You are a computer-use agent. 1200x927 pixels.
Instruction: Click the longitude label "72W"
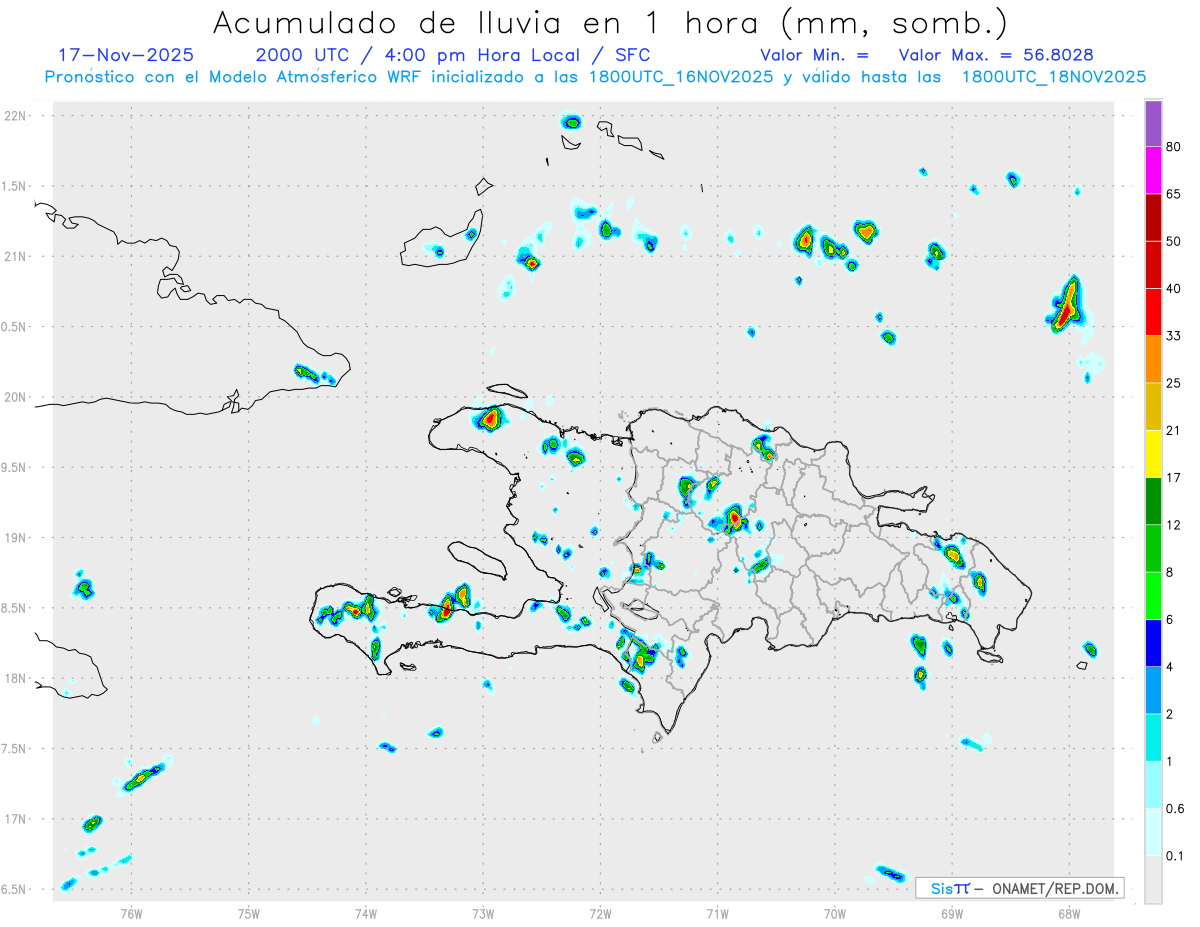tap(600, 913)
